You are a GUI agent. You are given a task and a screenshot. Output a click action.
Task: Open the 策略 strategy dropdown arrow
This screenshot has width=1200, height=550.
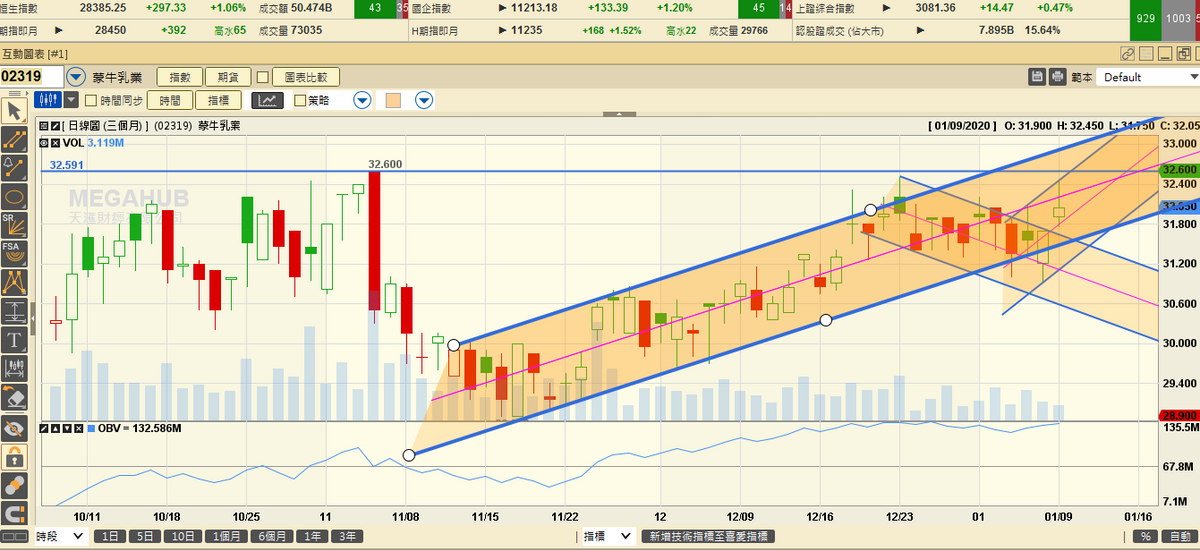pos(362,100)
